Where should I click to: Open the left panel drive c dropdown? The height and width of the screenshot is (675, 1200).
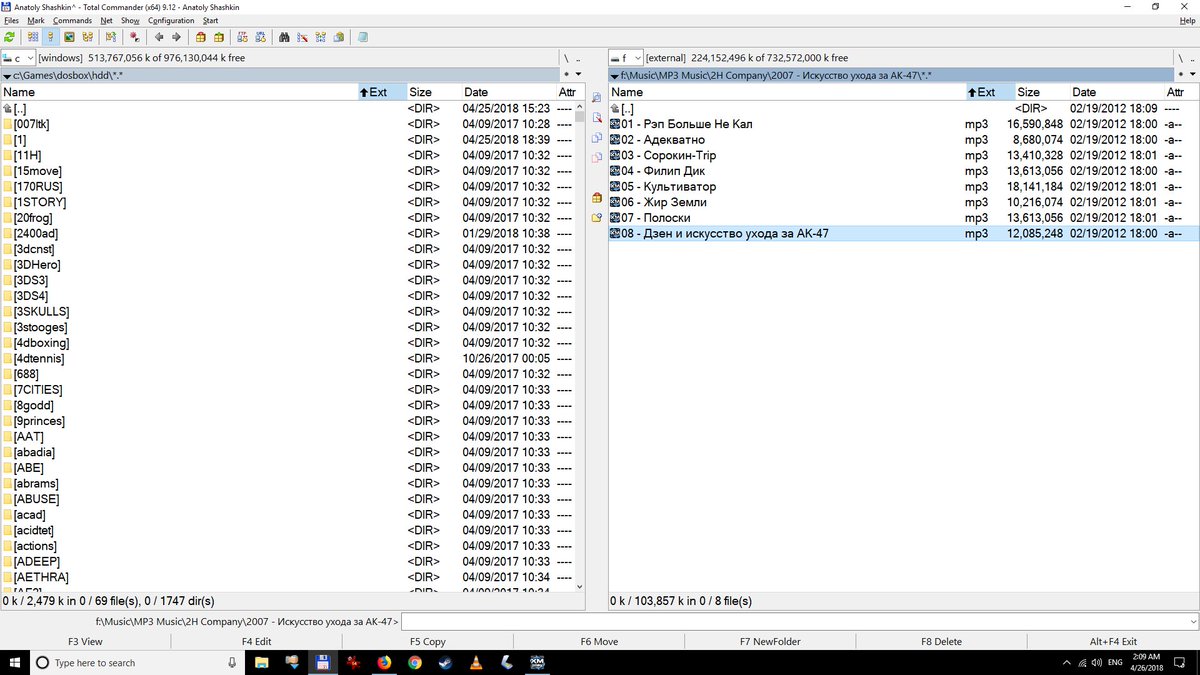(x=19, y=58)
